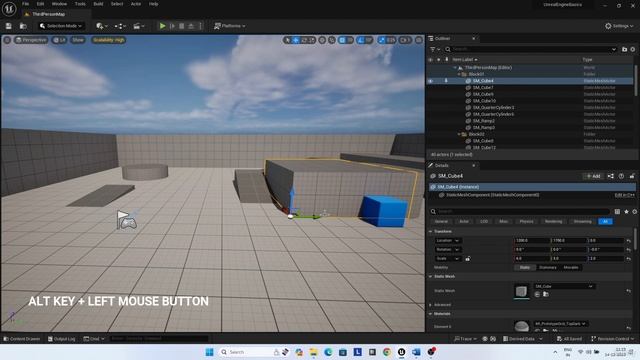Select SM_Cube7 in the Outliner
The width and height of the screenshot is (640, 360).
coord(483,88)
